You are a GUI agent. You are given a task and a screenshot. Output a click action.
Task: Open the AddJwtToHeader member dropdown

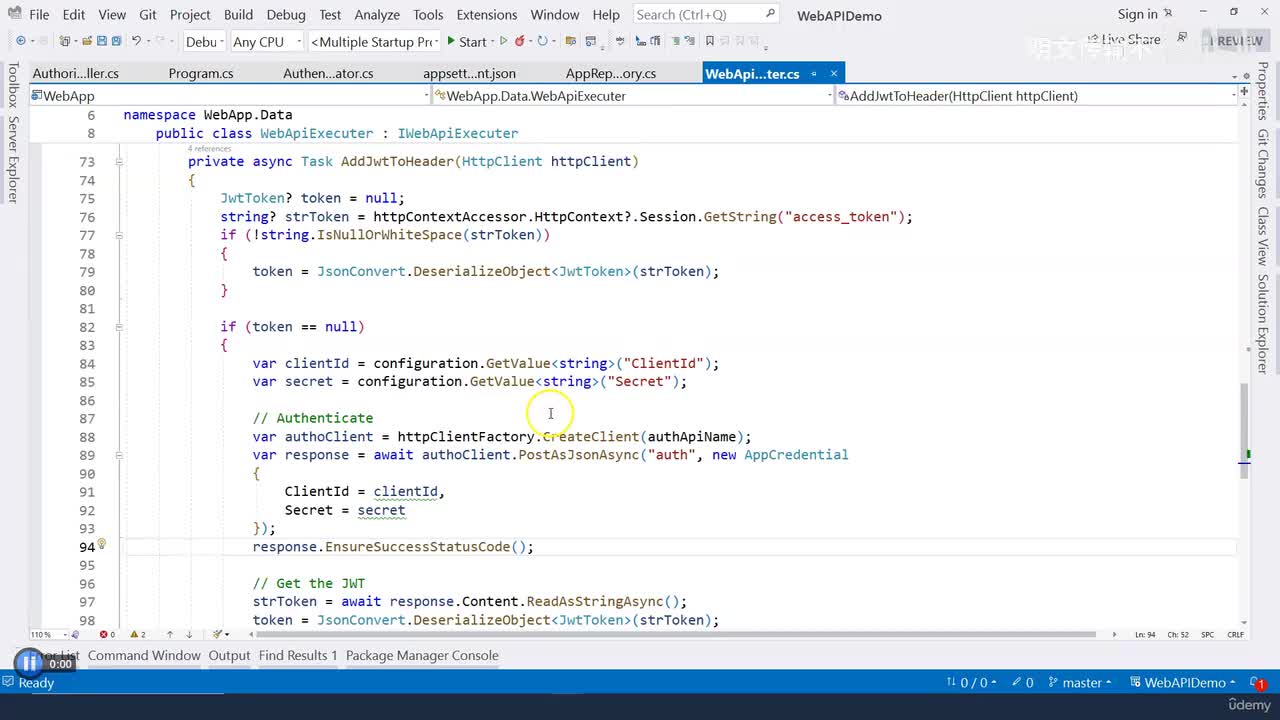1037,96
